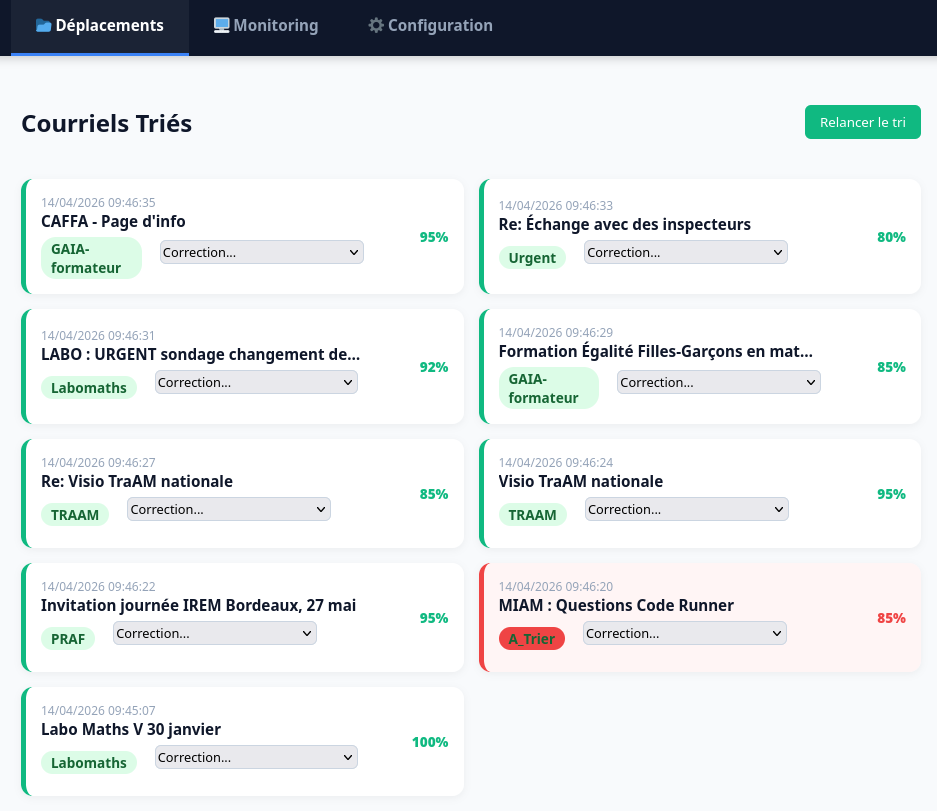Select the email titled Visio TraAM nationale
This screenshot has width=937, height=811.
pos(580,481)
